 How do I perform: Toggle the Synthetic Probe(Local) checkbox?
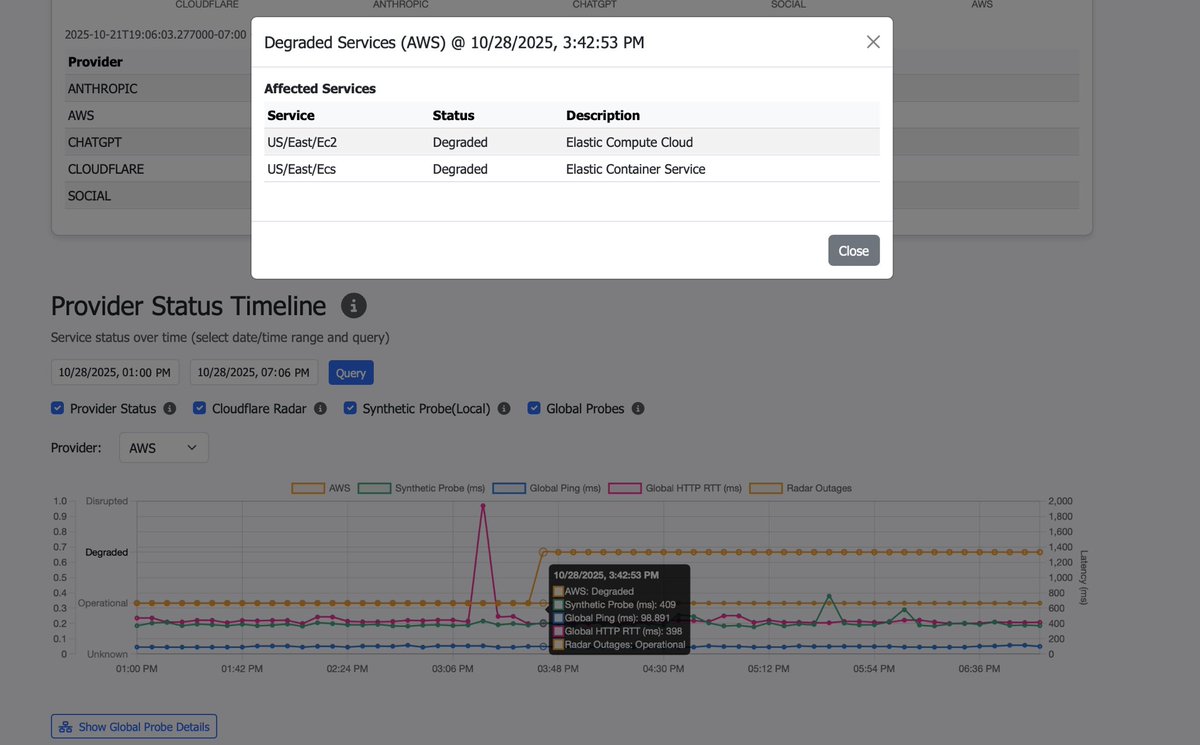(x=351, y=408)
